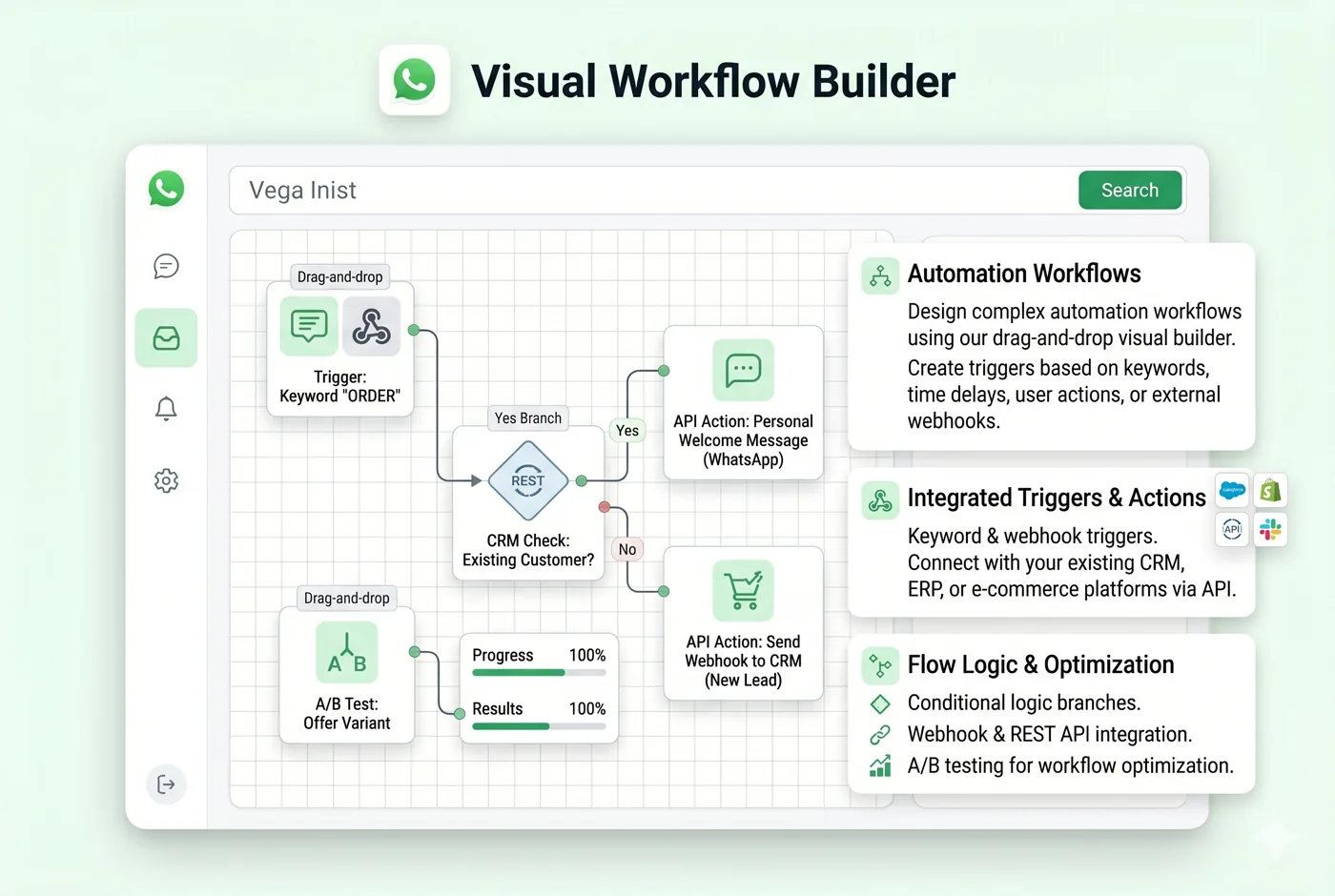The height and width of the screenshot is (896, 1335).
Task: Click the Progress bar in results card
Action: click(x=539, y=673)
